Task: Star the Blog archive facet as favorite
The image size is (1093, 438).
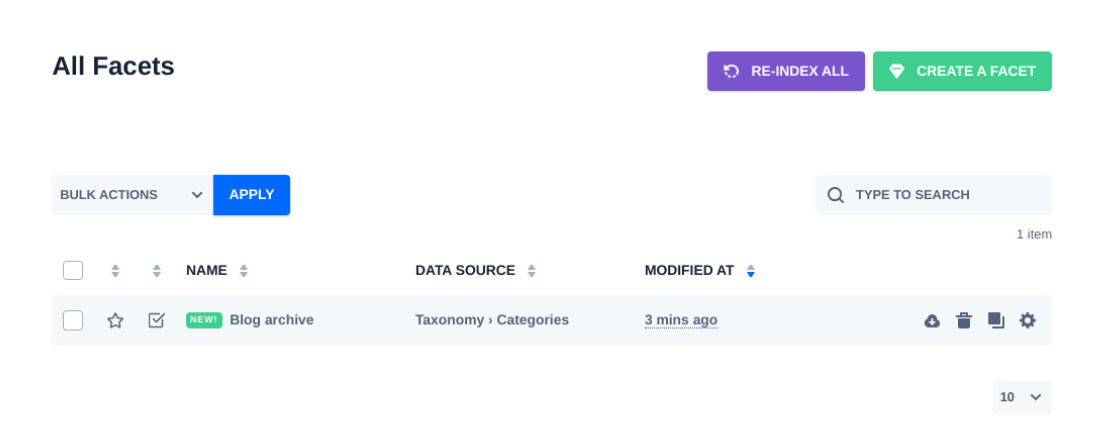Action: click(x=115, y=321)
